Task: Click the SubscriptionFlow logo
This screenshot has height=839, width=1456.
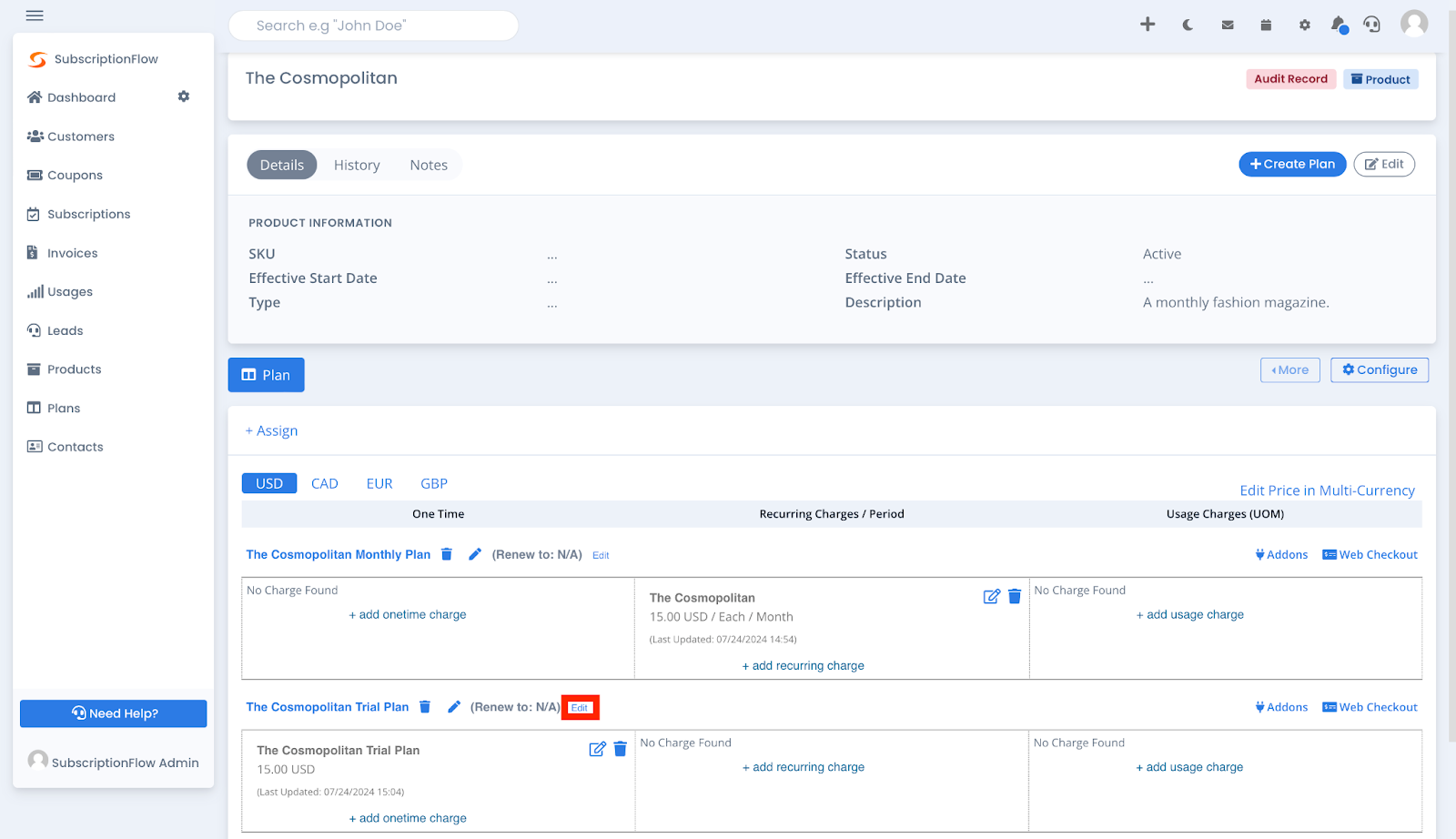Action: pyautogui.click(x=93, y=59)
